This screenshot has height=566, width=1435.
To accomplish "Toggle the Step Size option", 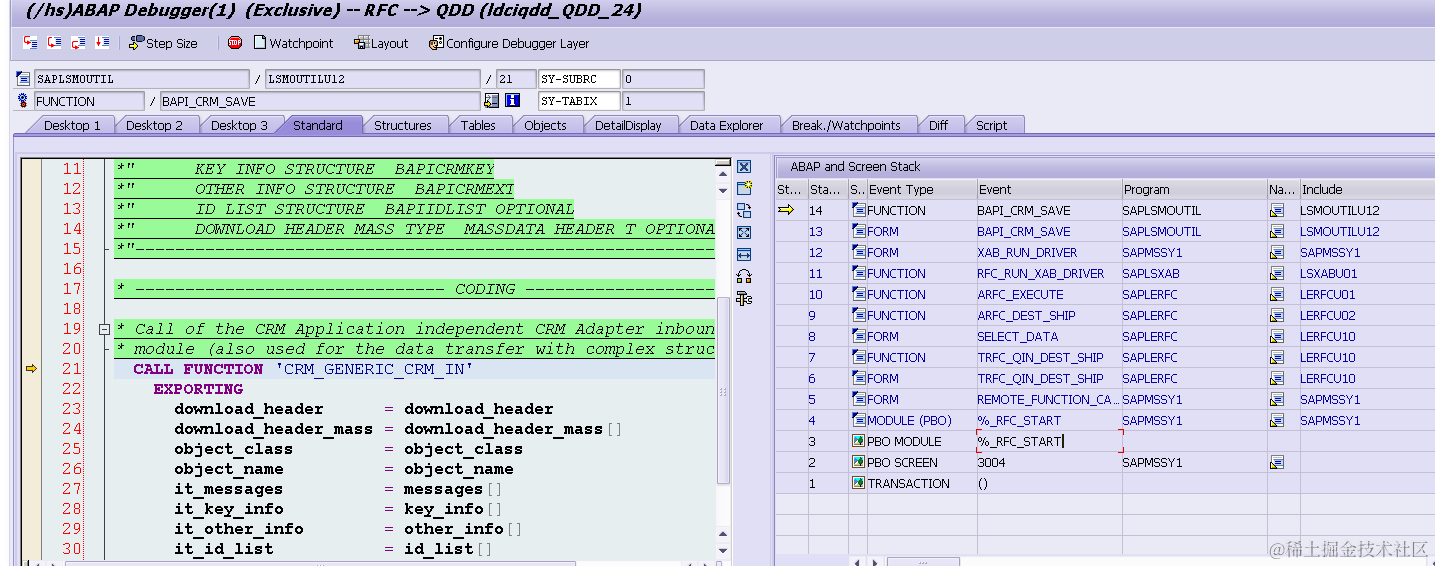I will coord(163,43).
